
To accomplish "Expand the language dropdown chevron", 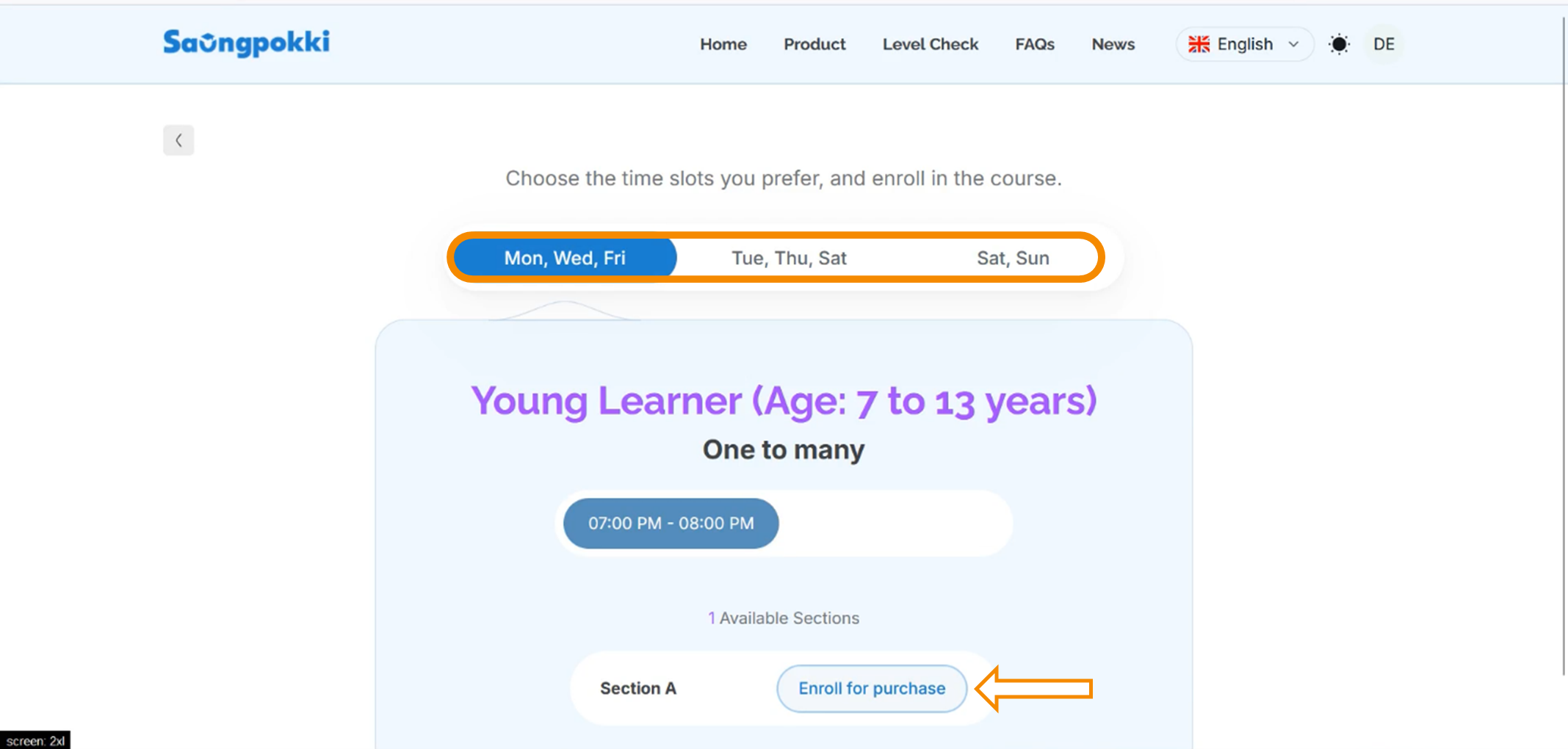I will (1293, 44).
